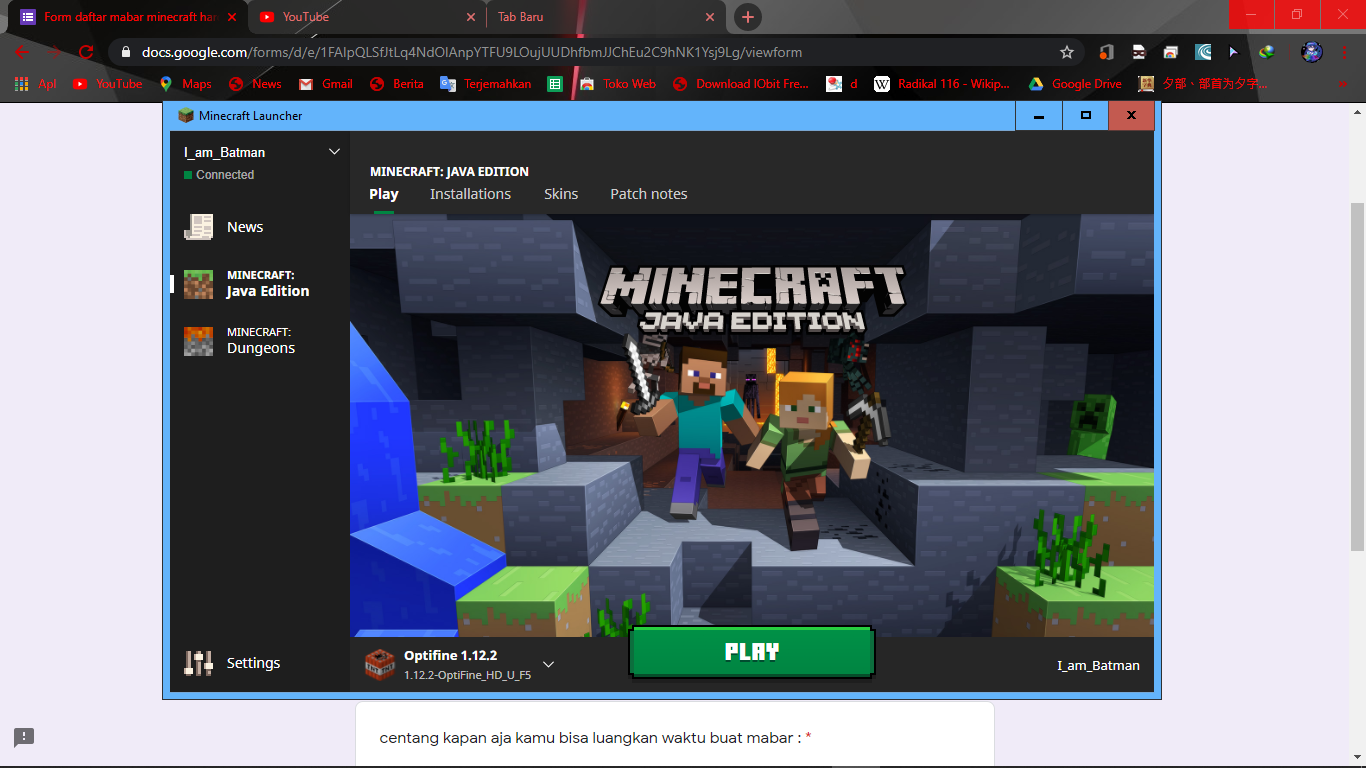Open the Berita bookmark
Screen dimensions: 1366x768
(397, 84)
